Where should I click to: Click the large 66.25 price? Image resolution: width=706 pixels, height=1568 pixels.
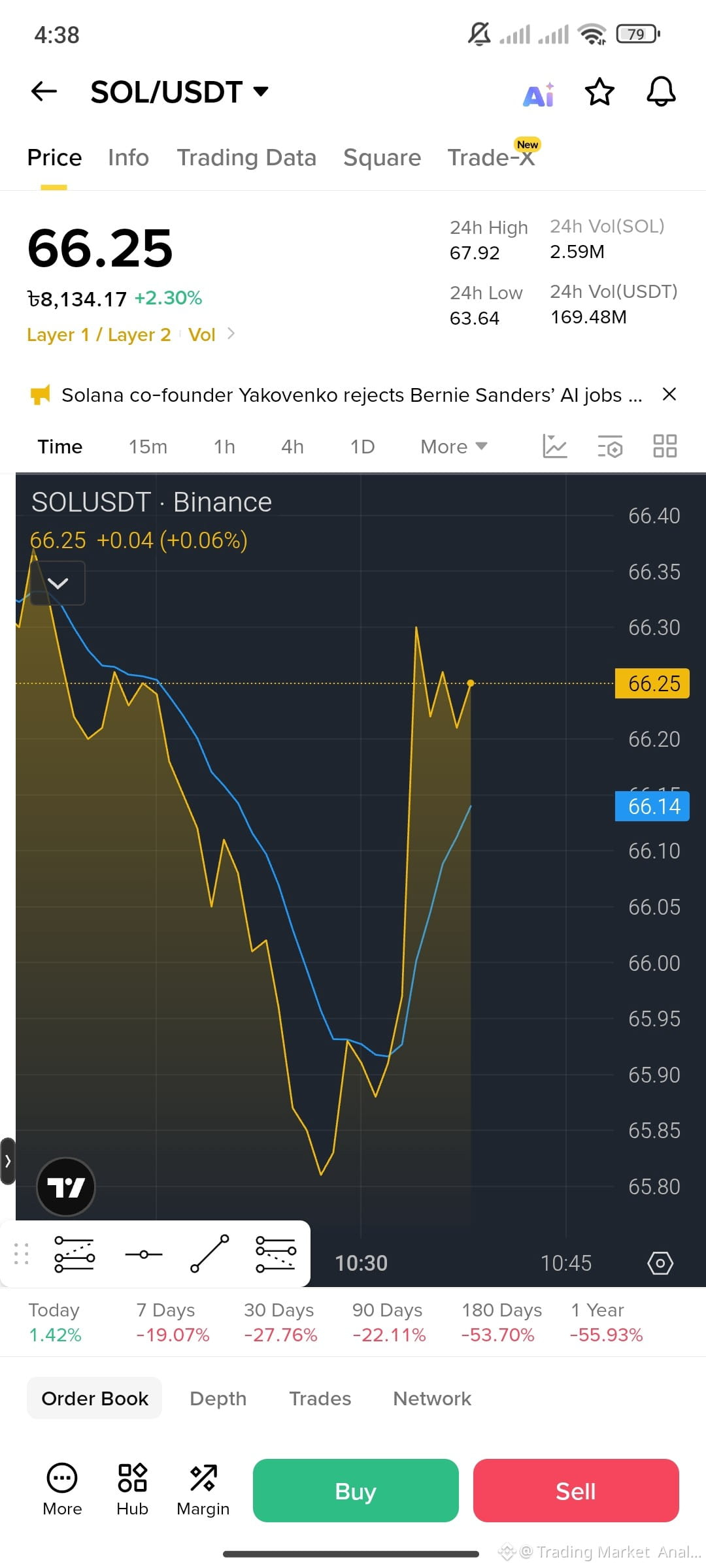pos(100,248)
